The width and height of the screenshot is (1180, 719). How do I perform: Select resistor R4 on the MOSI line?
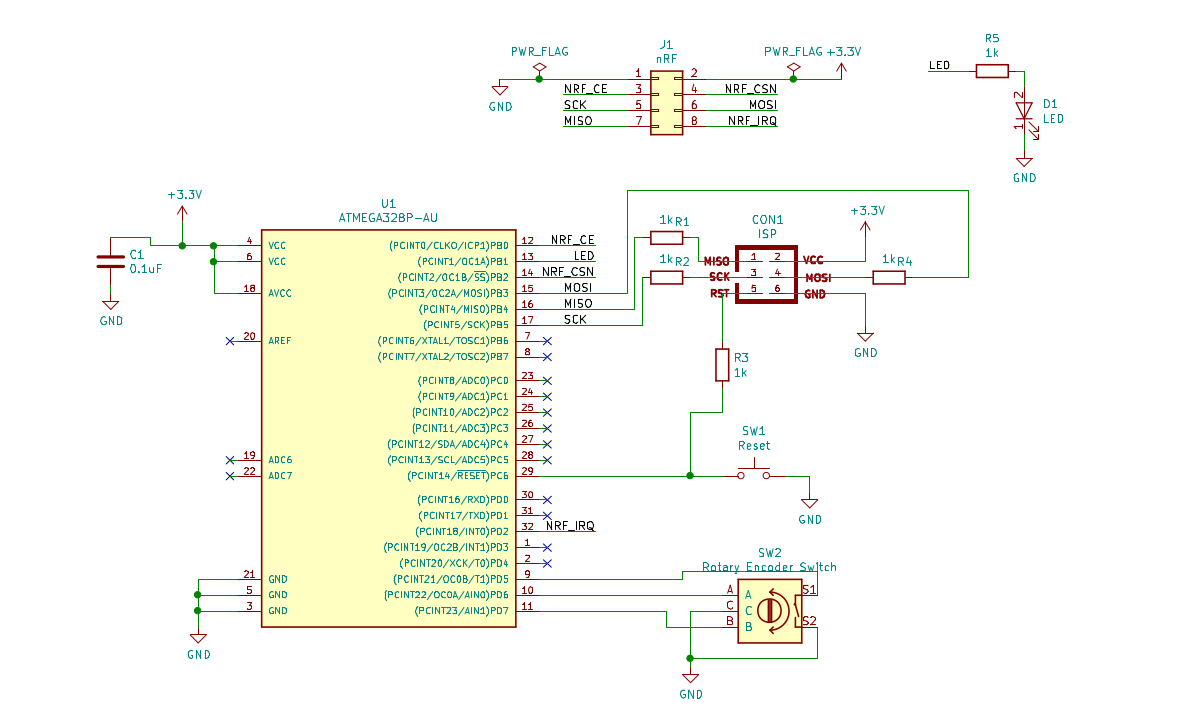click(x=888, y=277)
